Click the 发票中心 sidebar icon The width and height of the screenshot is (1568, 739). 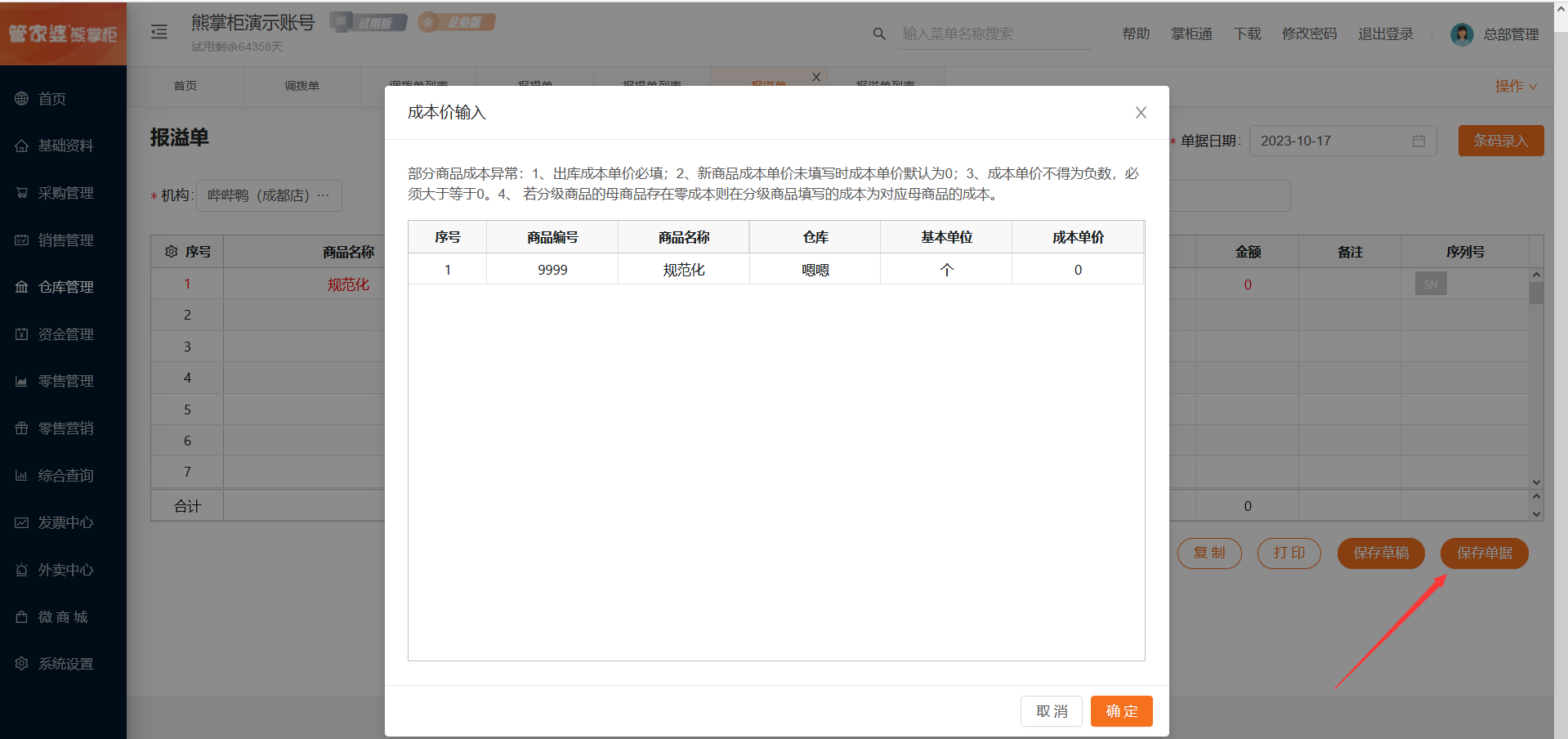[22, 522]
